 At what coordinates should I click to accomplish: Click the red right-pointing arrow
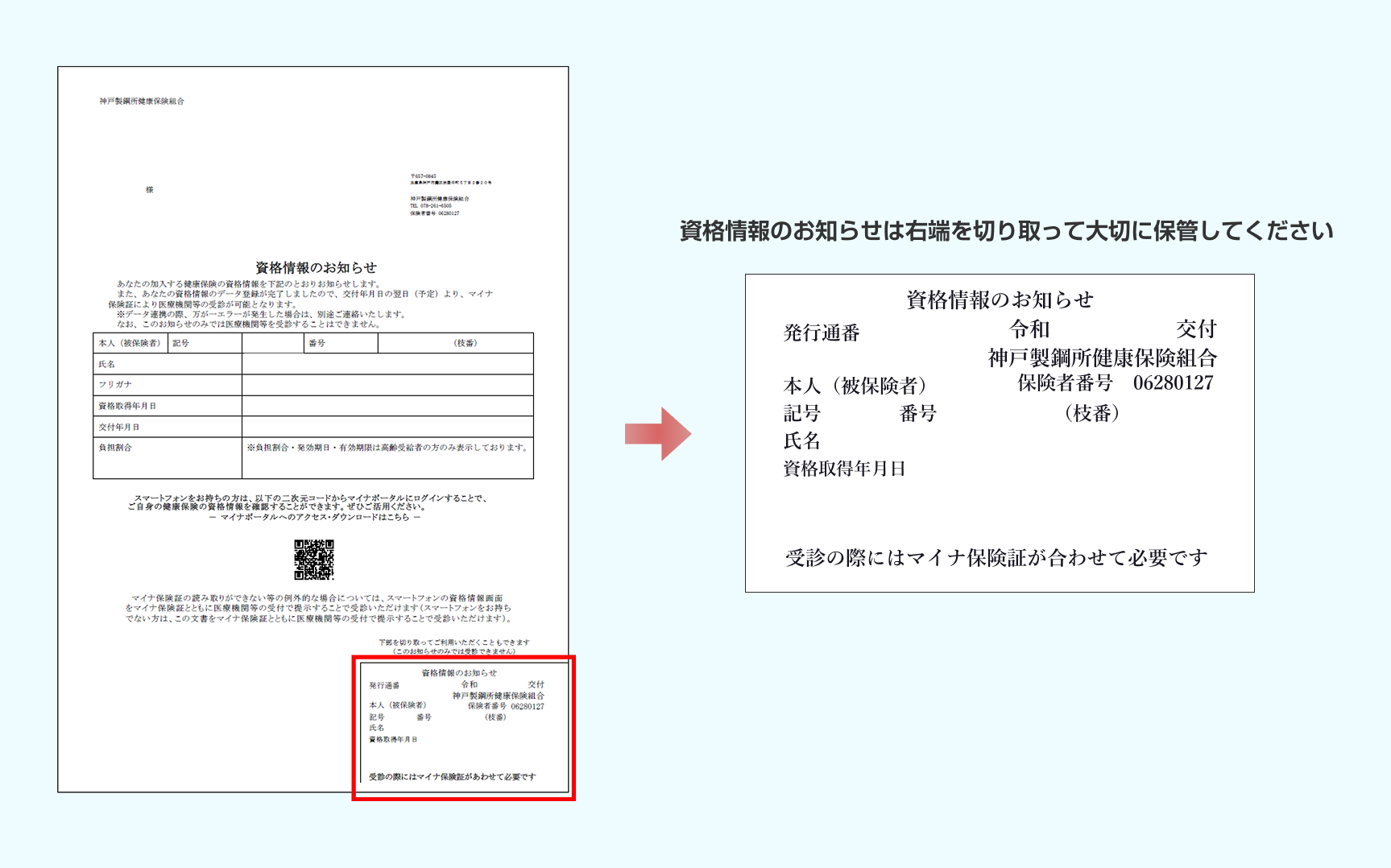point(658,434)
